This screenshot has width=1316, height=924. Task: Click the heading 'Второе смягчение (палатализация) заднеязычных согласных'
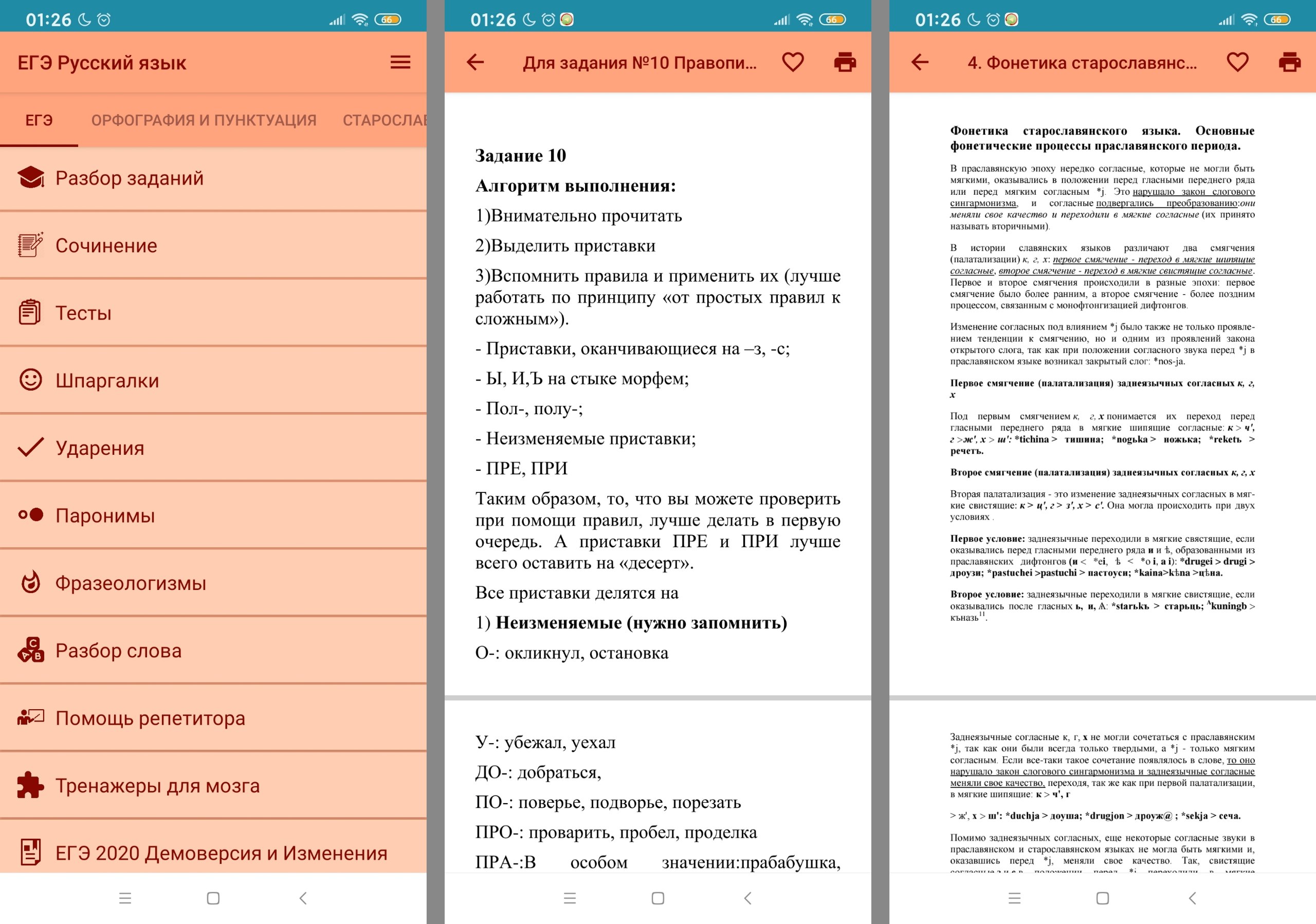[x=1102, y=473]
